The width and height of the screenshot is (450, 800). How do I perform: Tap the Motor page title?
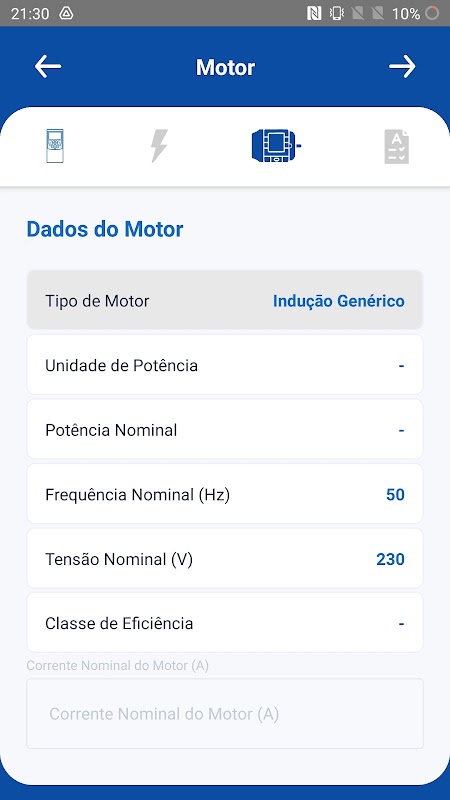(226, 67)
